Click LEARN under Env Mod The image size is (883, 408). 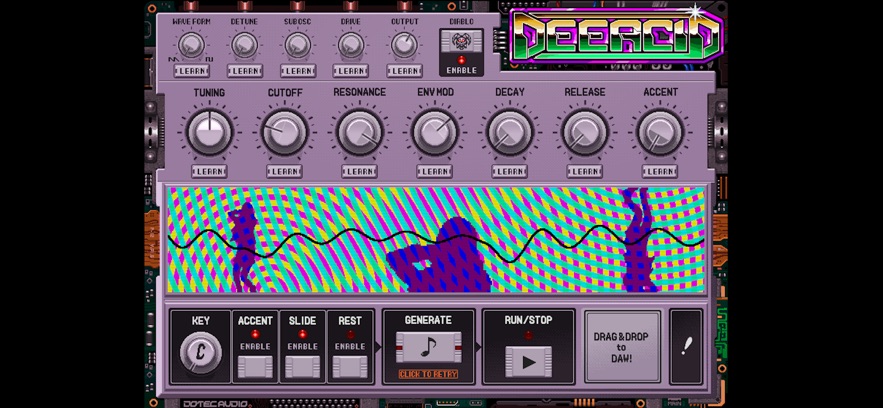[435, 171]
